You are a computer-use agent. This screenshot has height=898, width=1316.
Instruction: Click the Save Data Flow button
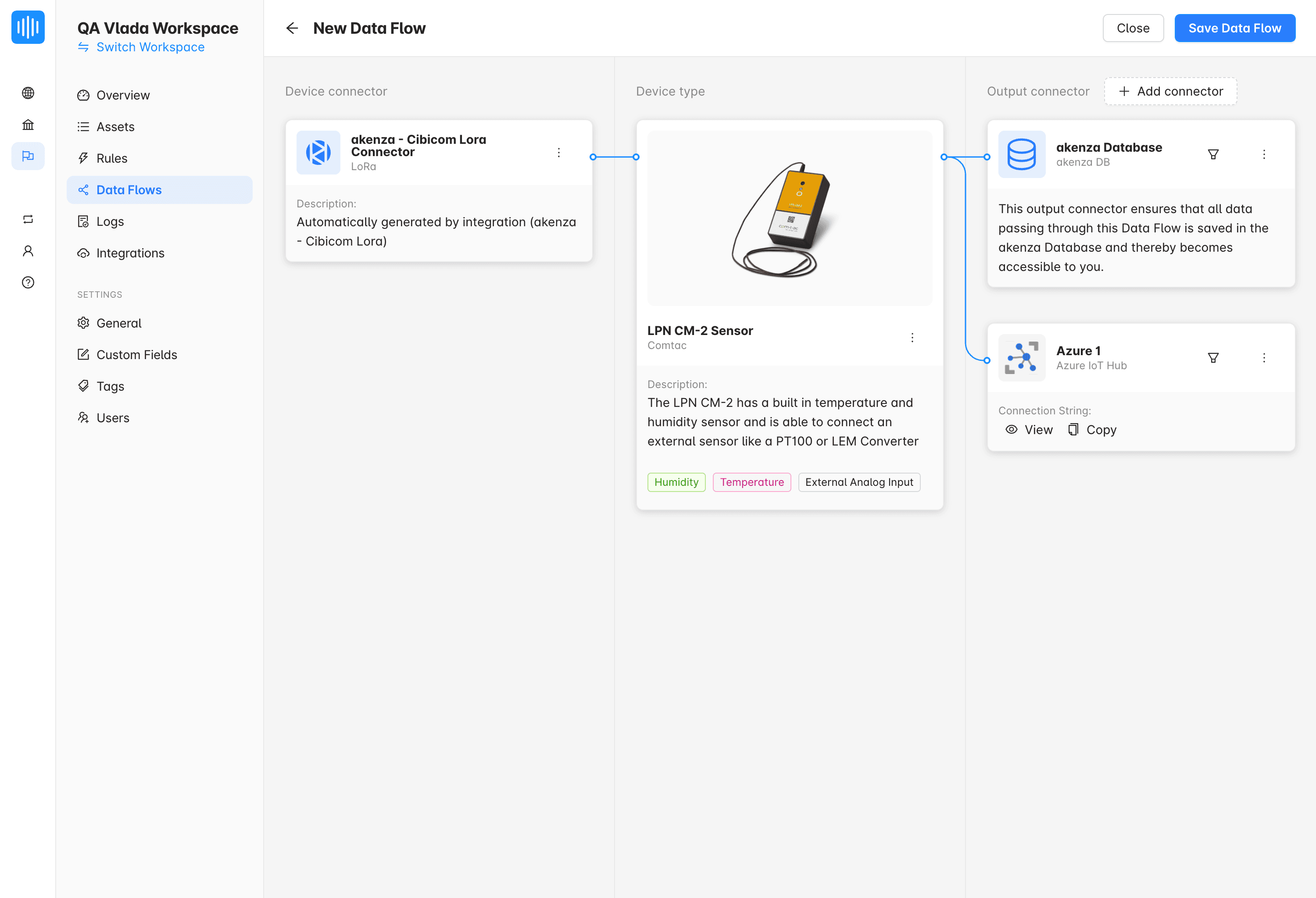click(x=1235, y=28)
